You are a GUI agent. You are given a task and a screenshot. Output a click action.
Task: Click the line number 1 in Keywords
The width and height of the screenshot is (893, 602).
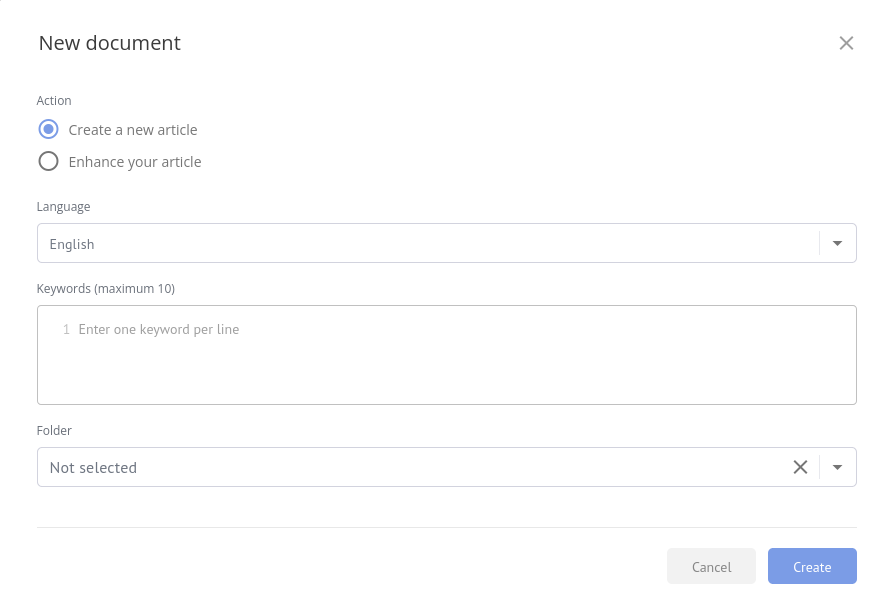coord(65,329)
